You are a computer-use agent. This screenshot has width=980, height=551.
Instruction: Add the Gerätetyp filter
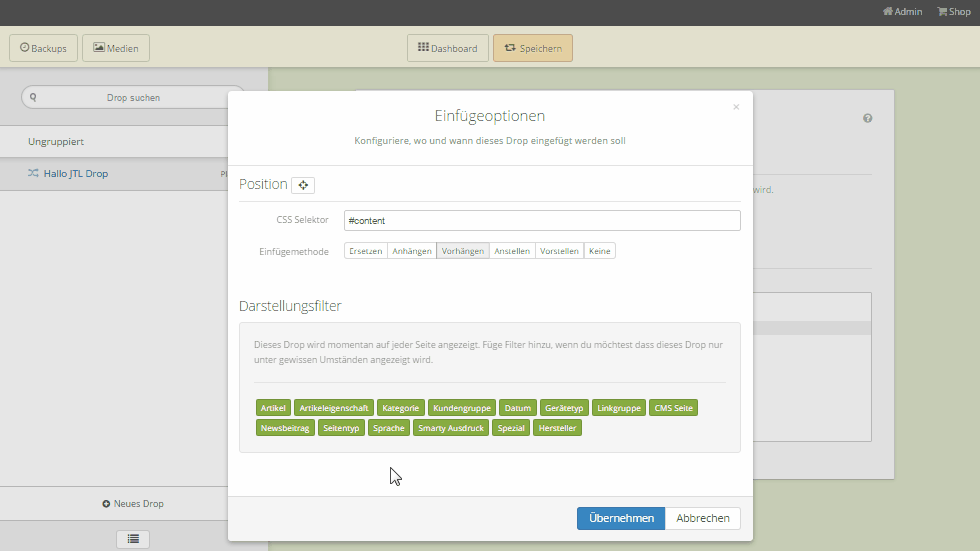[564, 408]
